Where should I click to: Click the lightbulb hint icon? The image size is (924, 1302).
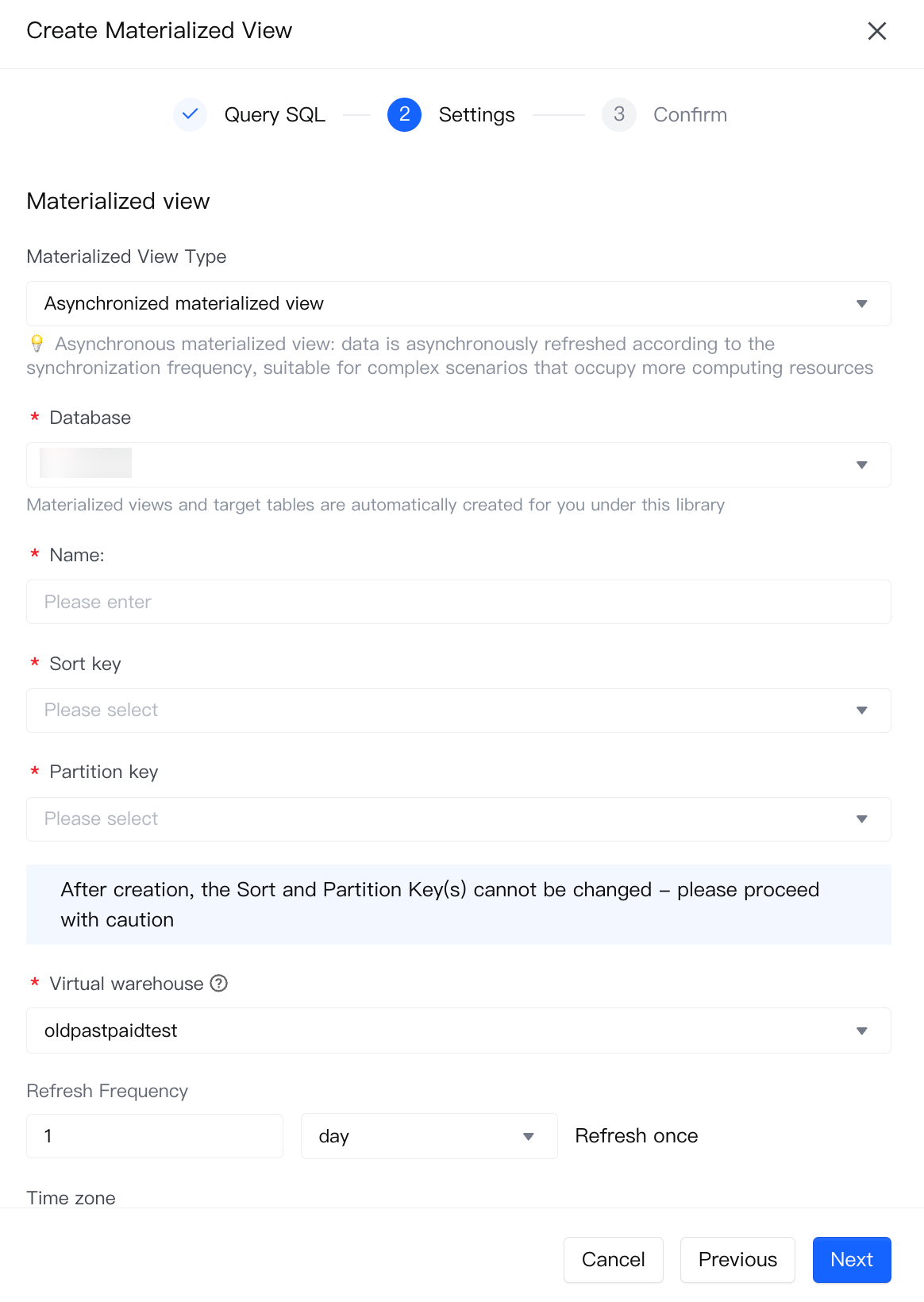(37, 344)
